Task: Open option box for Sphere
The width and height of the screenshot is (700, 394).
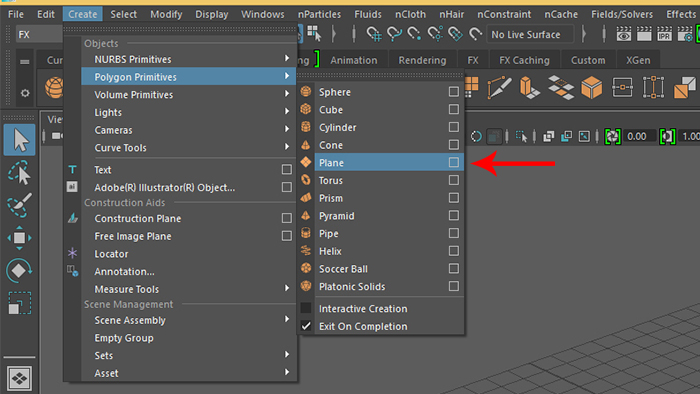Action: tap(454, 91)
